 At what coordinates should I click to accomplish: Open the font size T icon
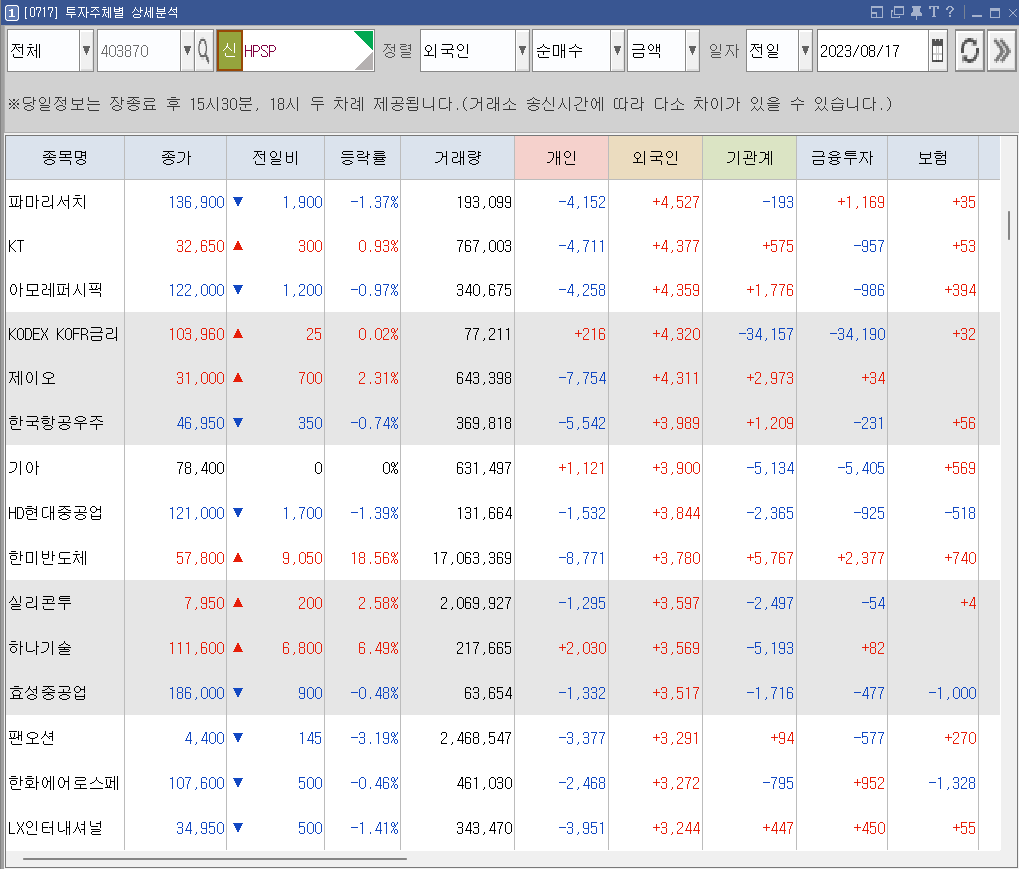click(933, 12)
